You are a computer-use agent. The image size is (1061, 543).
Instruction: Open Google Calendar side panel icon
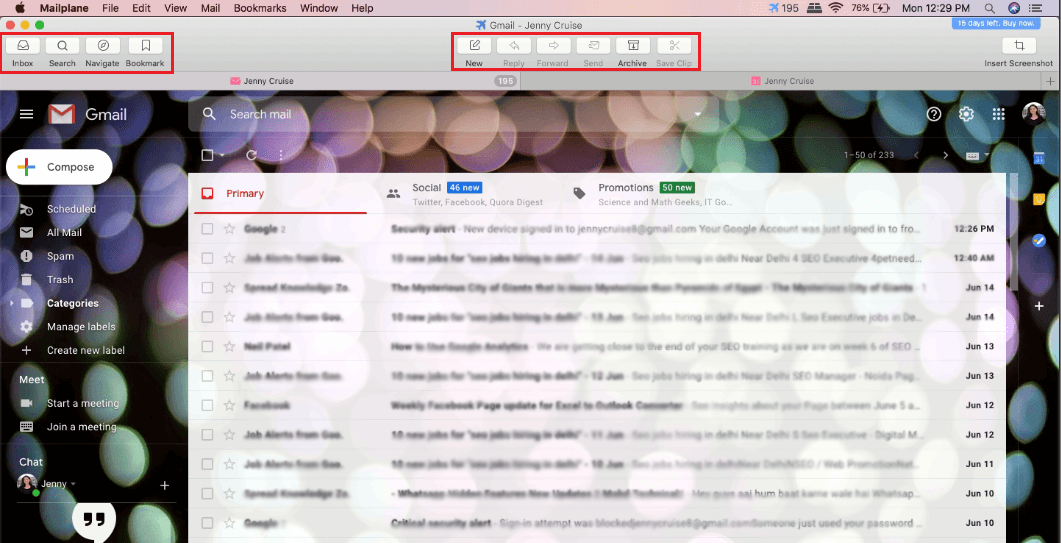point(1039,158)
